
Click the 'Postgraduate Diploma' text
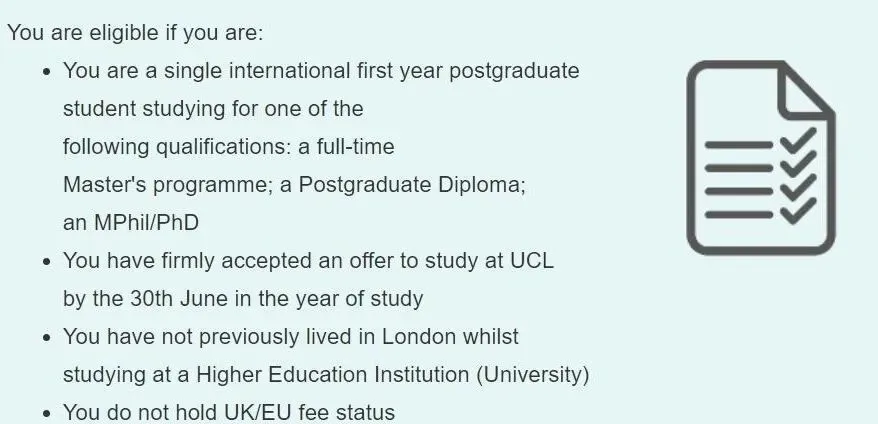(x=410, y=185)
